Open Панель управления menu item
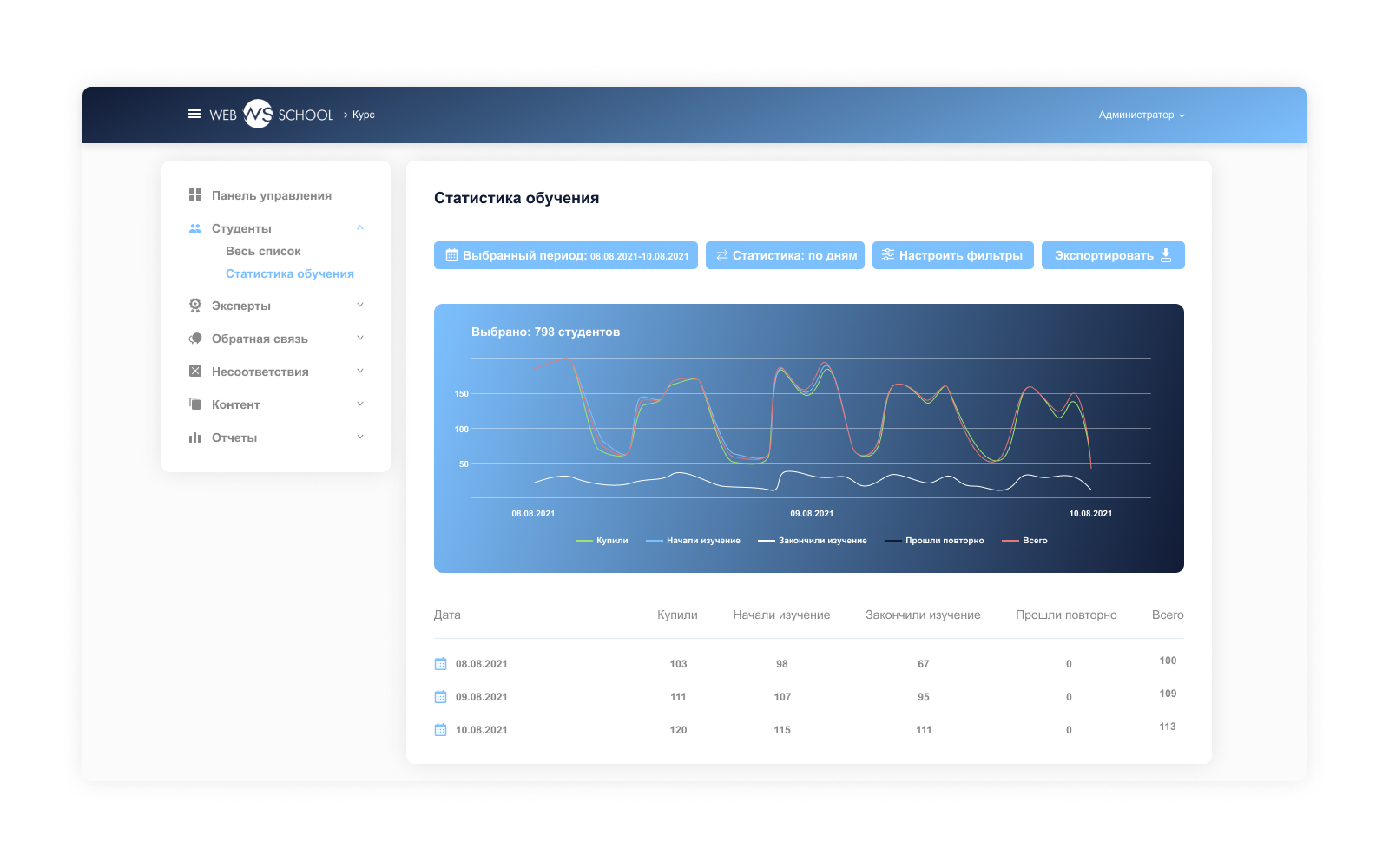This screenshot has width=1389, height=868. (x=272, y=195)
